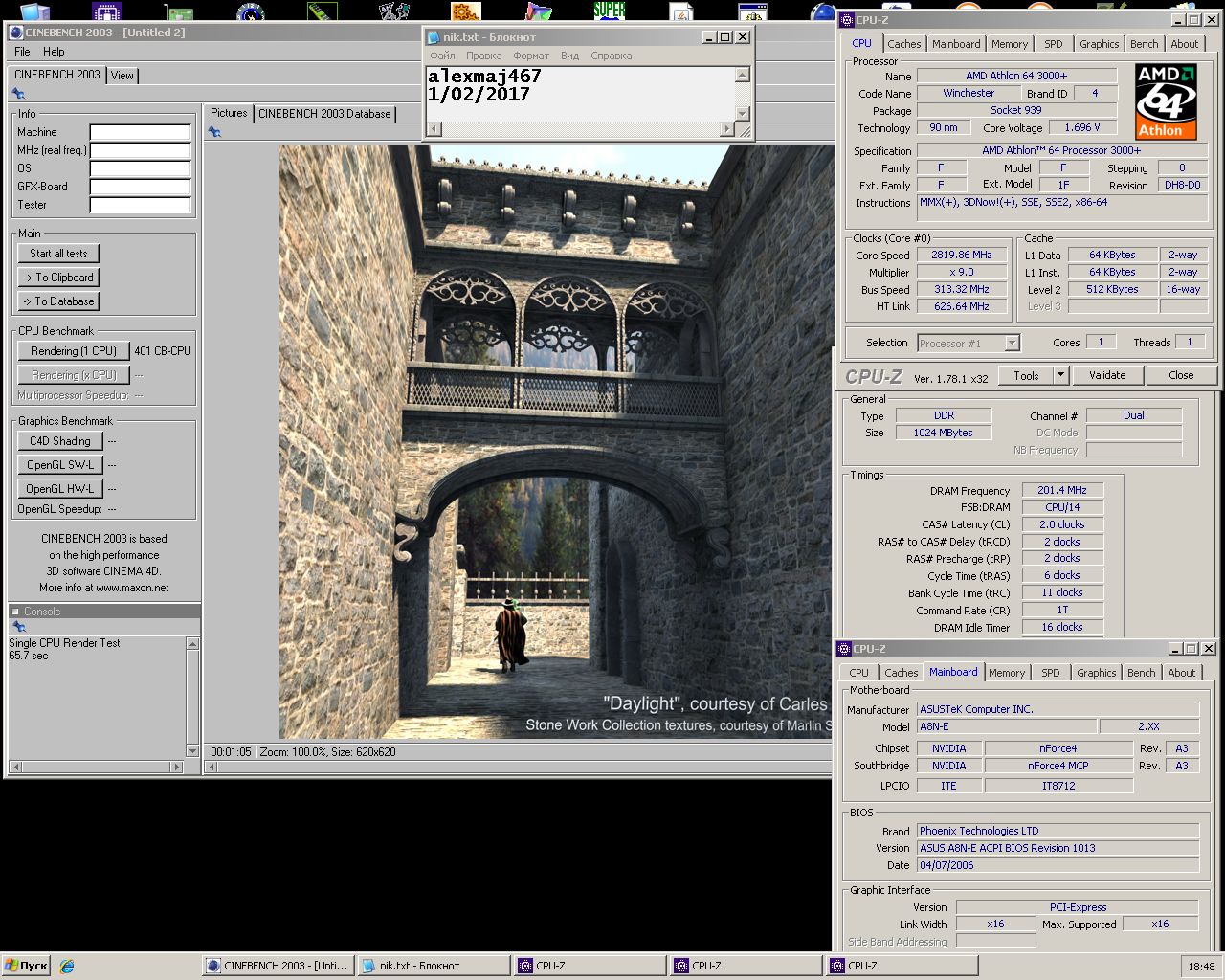Expand the Tools dropdown arrow in CPU-Z
1225x980 pixels.
1060,376
